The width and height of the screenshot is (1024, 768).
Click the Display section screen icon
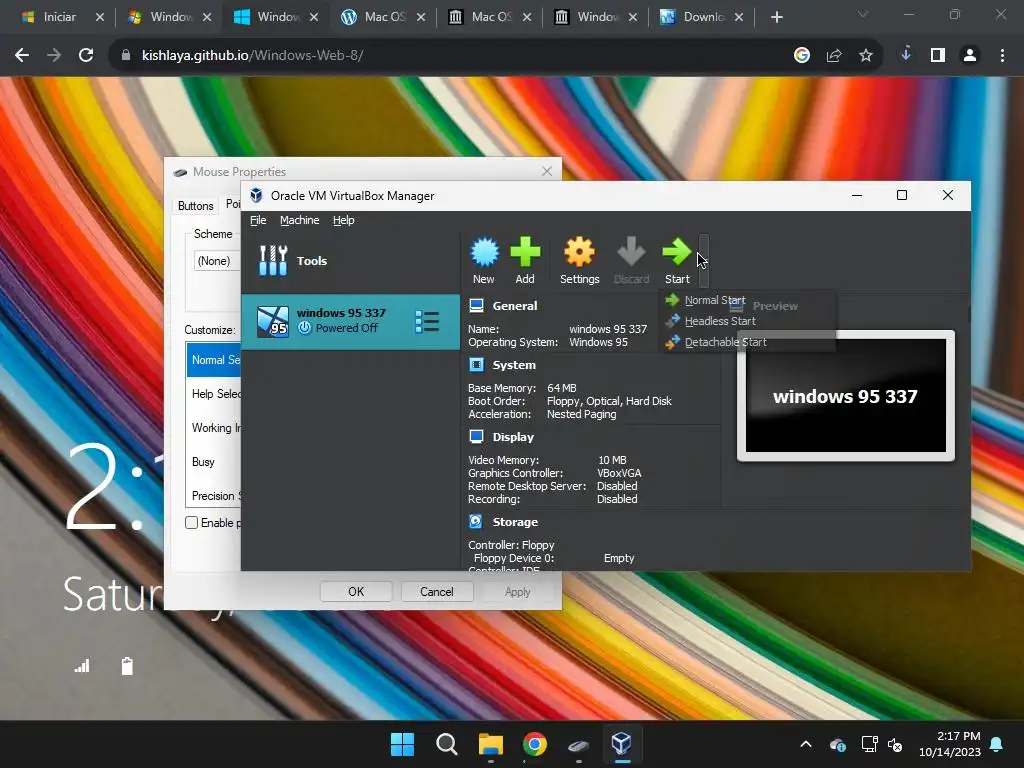(476, 437)
